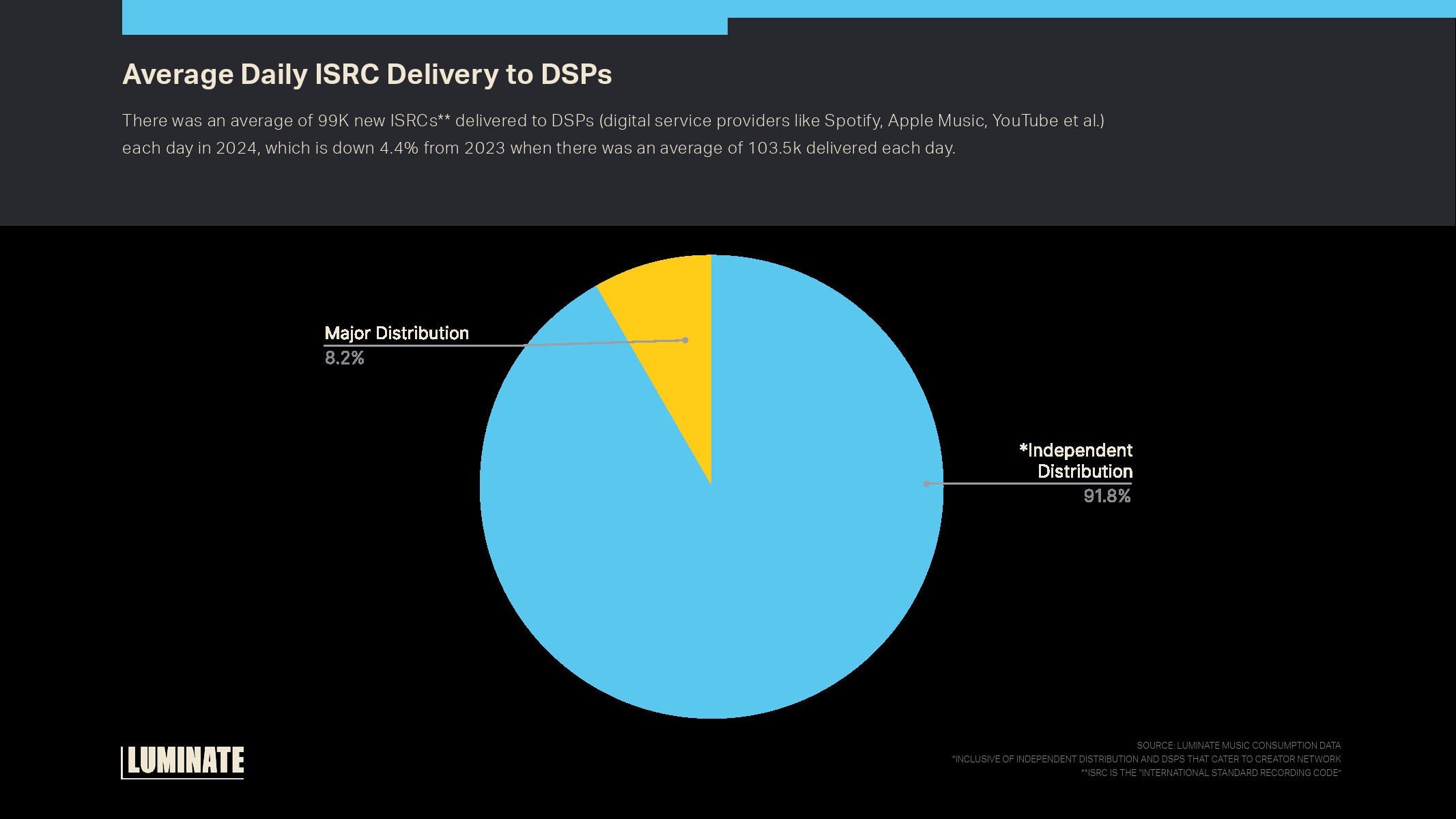Screen dimensions: 1456x819
Task: Click the 'down 4.4% from 2023' phrase
Action: pyautogui.click(x=418, y=148)
